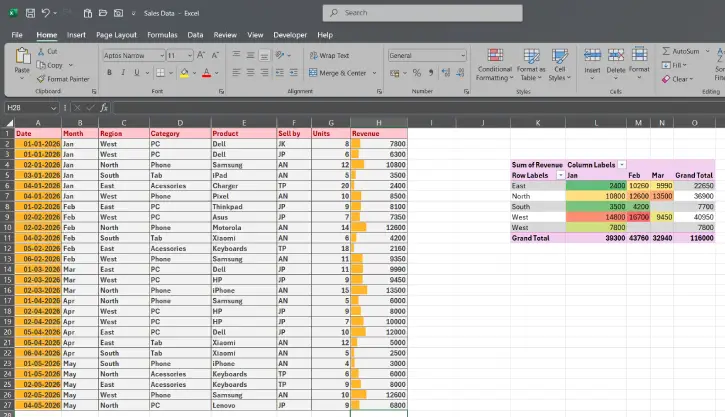Screen dimensions: 725x417
Task: Click the Merge & Center button
Action: (x=338, y=73)
